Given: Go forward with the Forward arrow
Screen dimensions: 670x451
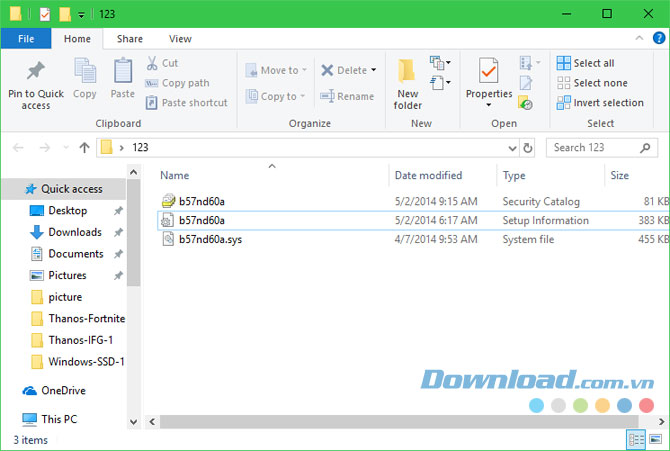Looking at the screenshot, I should (x=44, y=148).
